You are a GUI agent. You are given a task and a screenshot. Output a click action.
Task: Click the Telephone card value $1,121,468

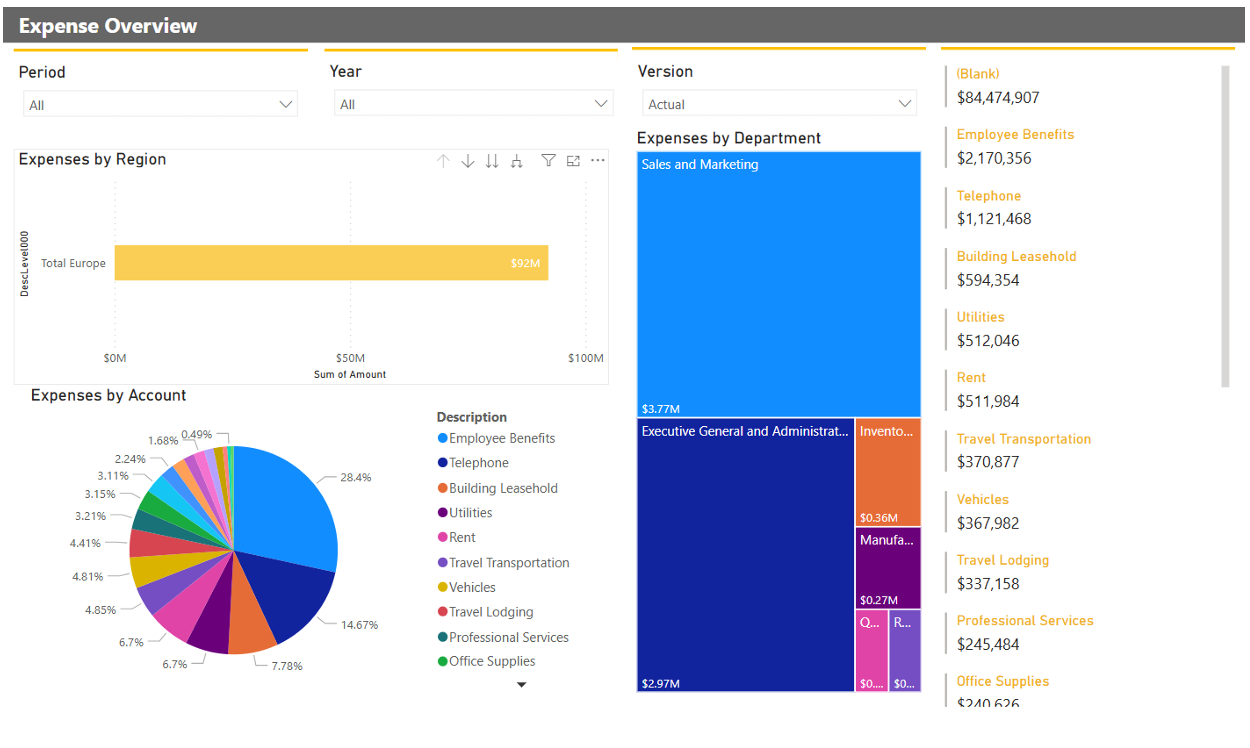pos(994,219)
